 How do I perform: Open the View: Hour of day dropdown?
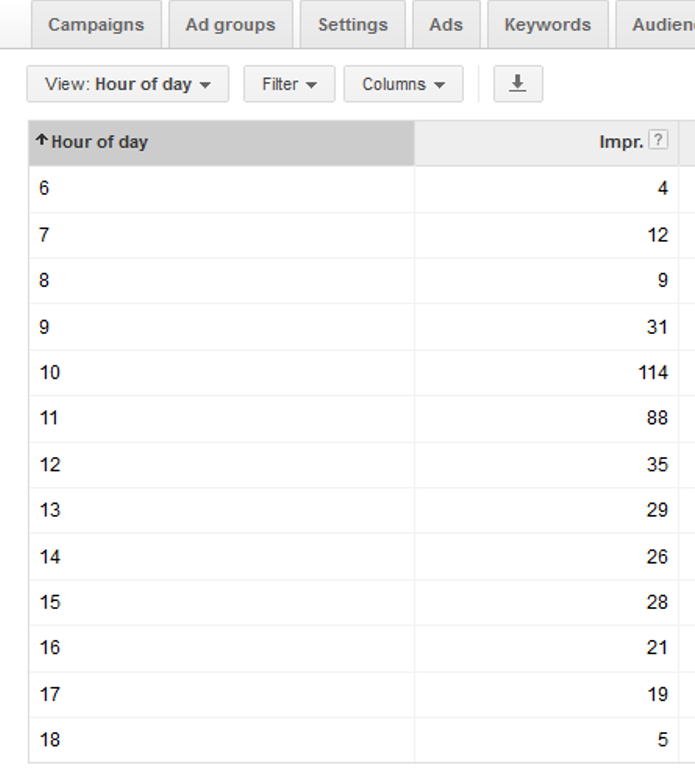[x=128, y=84]
